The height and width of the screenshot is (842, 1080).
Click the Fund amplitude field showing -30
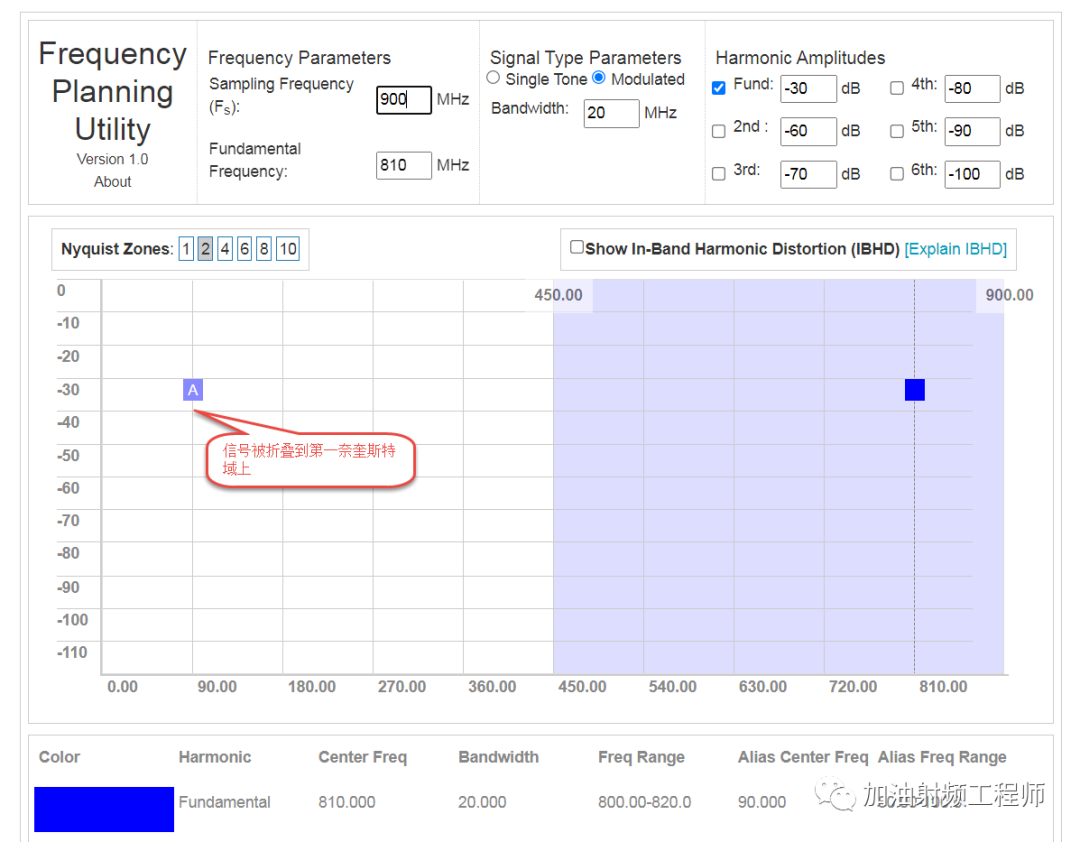click(x=809, y=89)
